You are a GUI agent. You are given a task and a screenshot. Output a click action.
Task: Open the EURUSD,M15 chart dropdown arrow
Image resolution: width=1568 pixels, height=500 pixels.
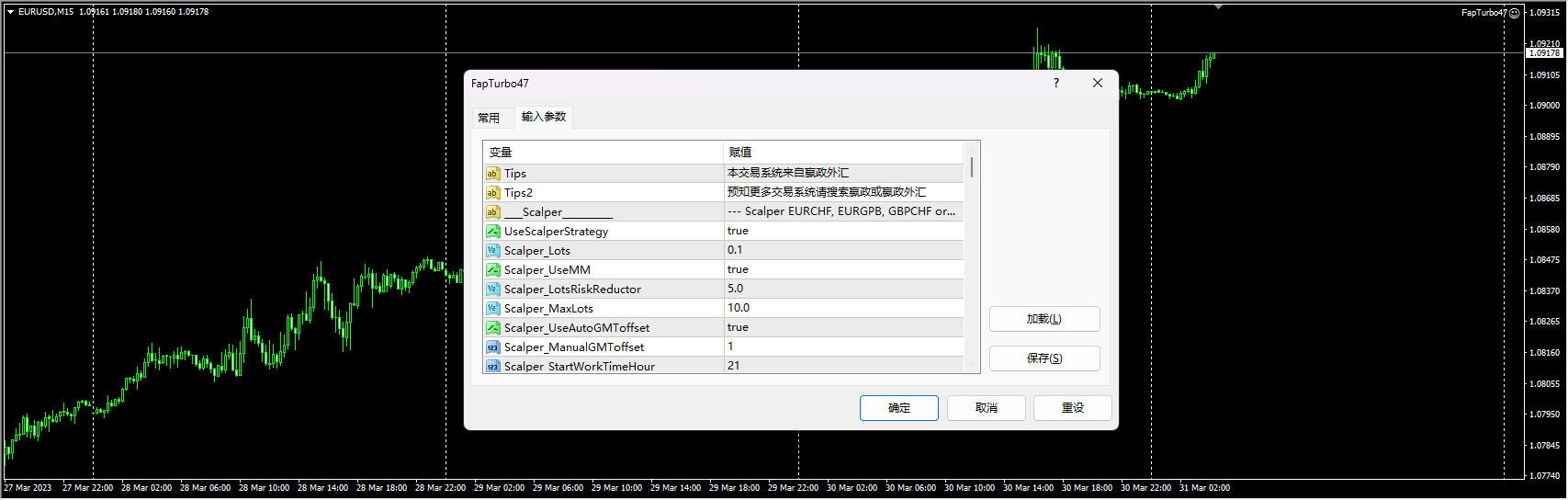coord(11,12)
